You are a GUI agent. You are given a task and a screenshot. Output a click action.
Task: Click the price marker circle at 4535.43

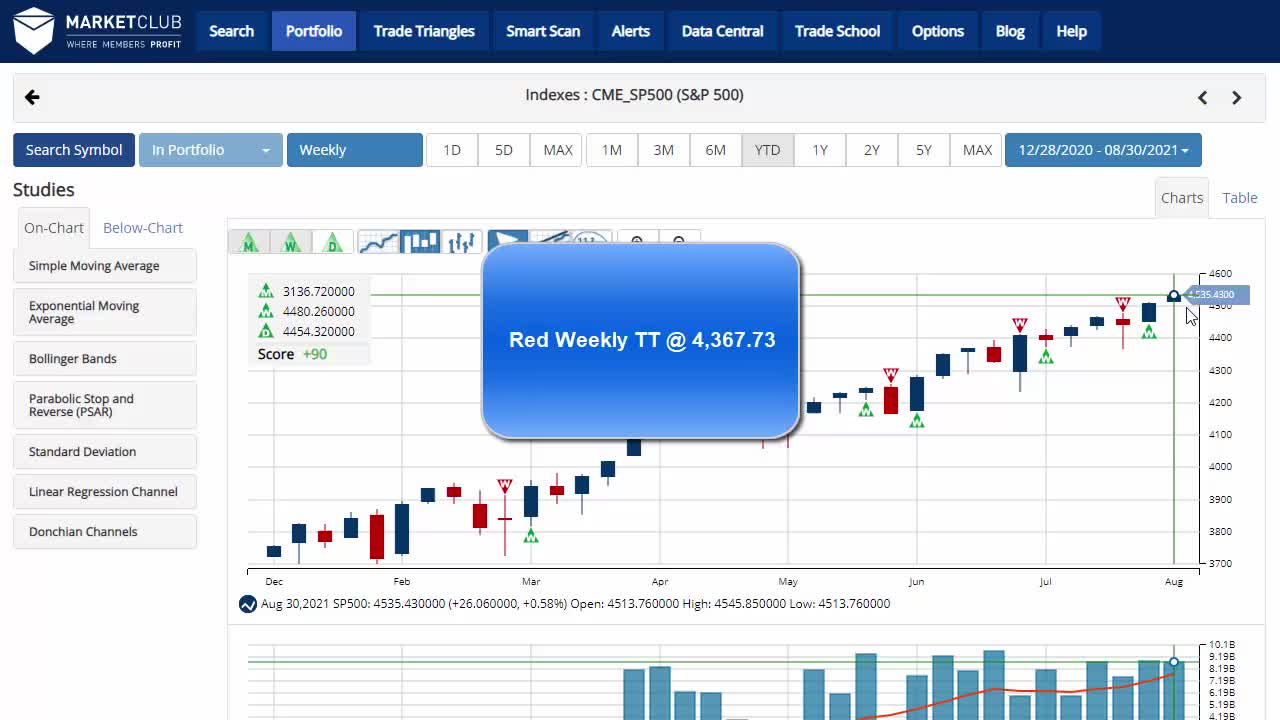tap(1174, 296)
